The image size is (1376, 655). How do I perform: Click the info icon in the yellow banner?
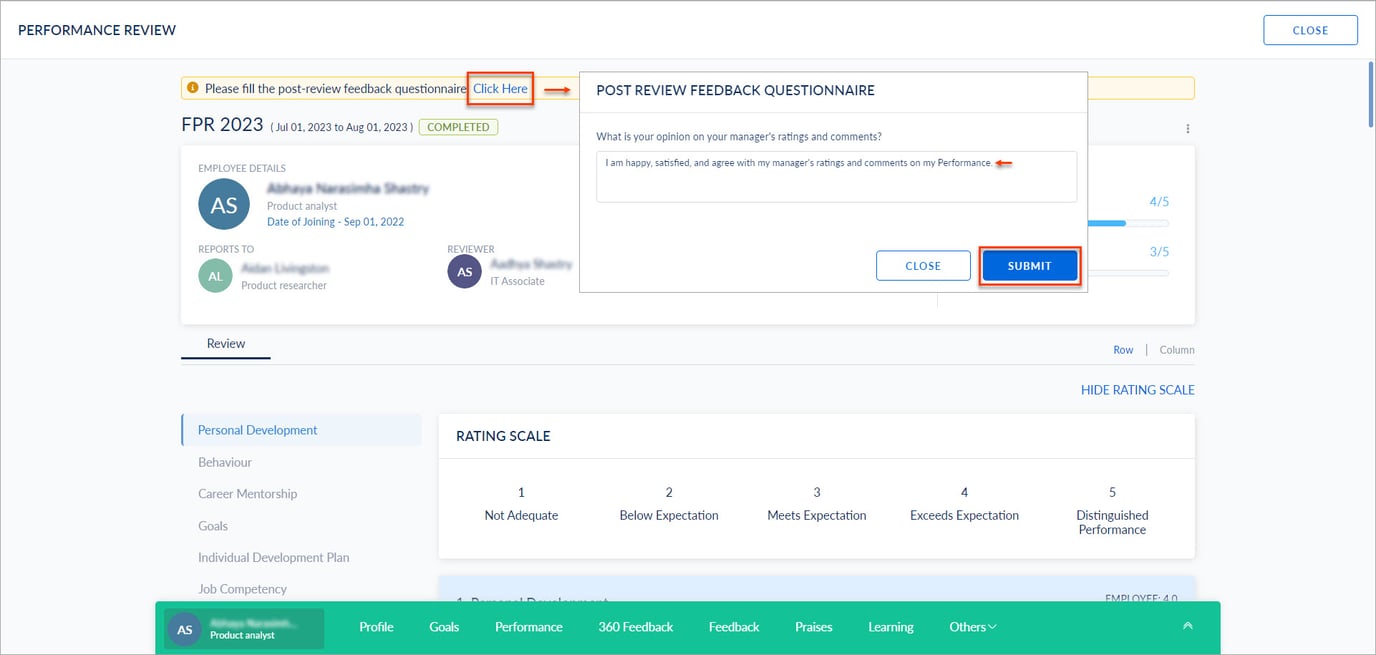(x=193, y=88)
